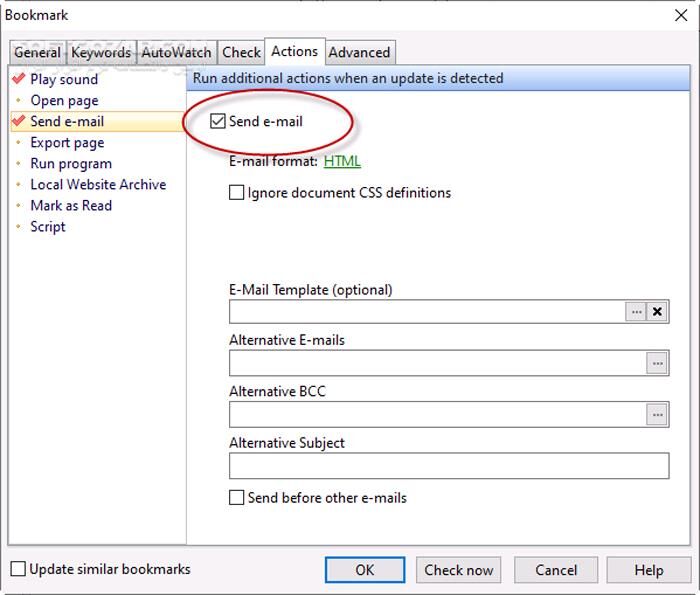700x595 pixels.
Task: Enable Ignore document CSS definitions
Action: 237,193
